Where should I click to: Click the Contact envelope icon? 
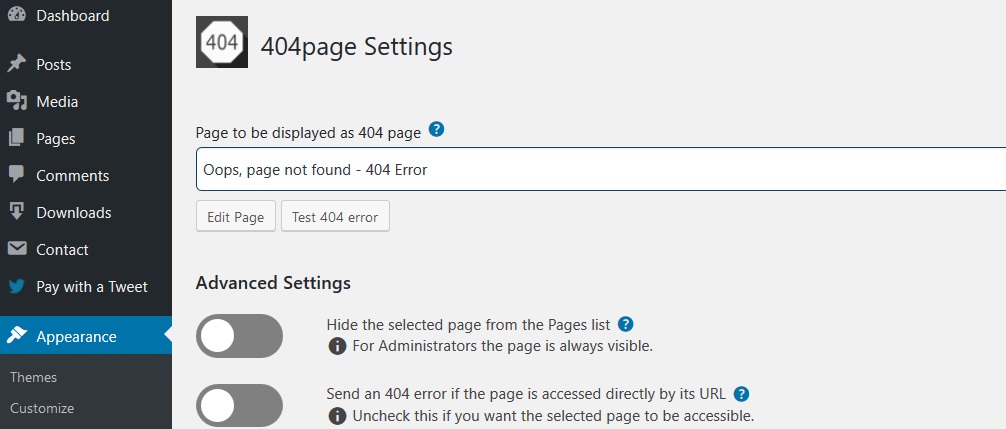pos(17,248)
